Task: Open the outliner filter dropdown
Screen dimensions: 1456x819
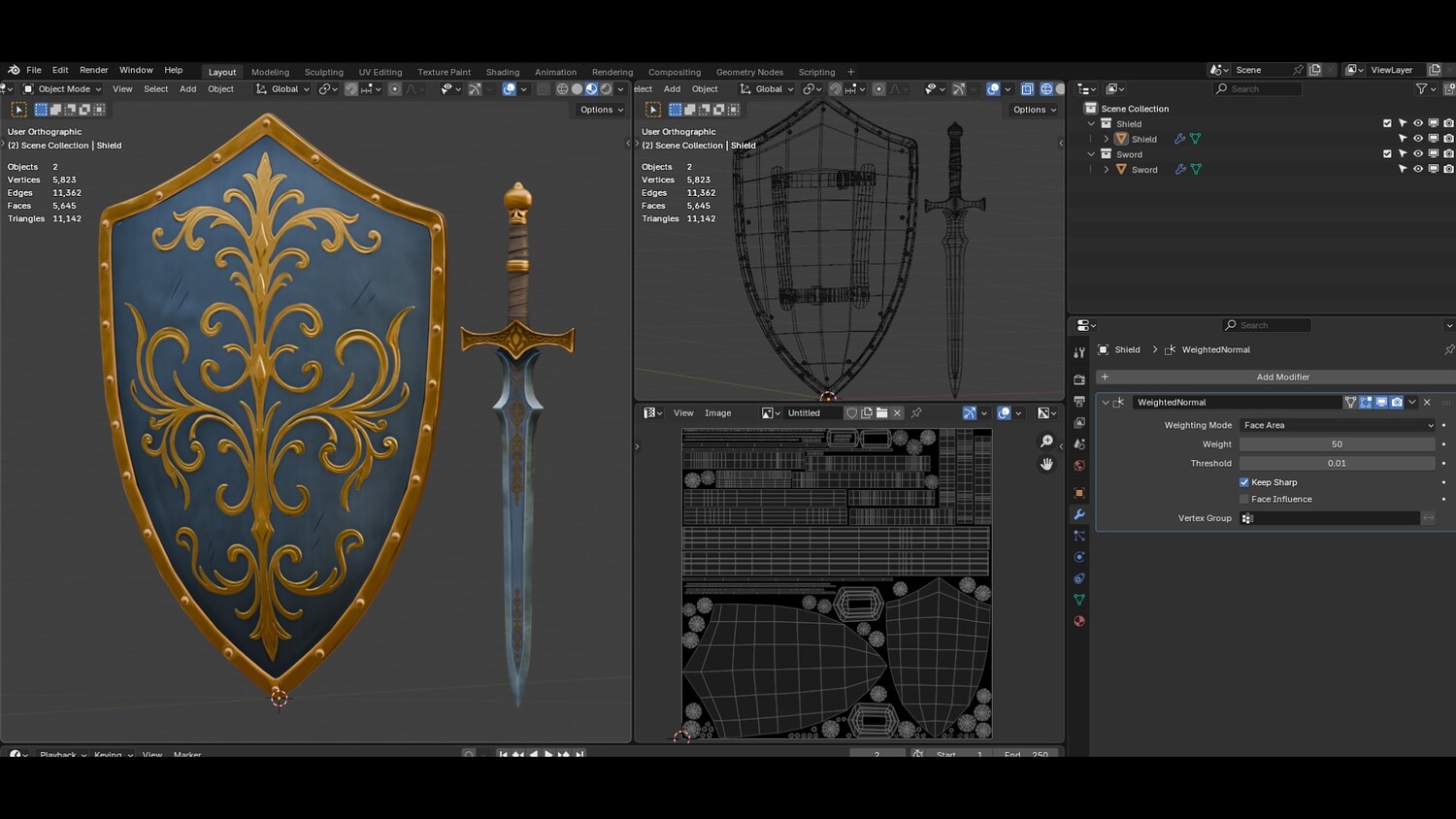Action: click(x=1425, y=89)
